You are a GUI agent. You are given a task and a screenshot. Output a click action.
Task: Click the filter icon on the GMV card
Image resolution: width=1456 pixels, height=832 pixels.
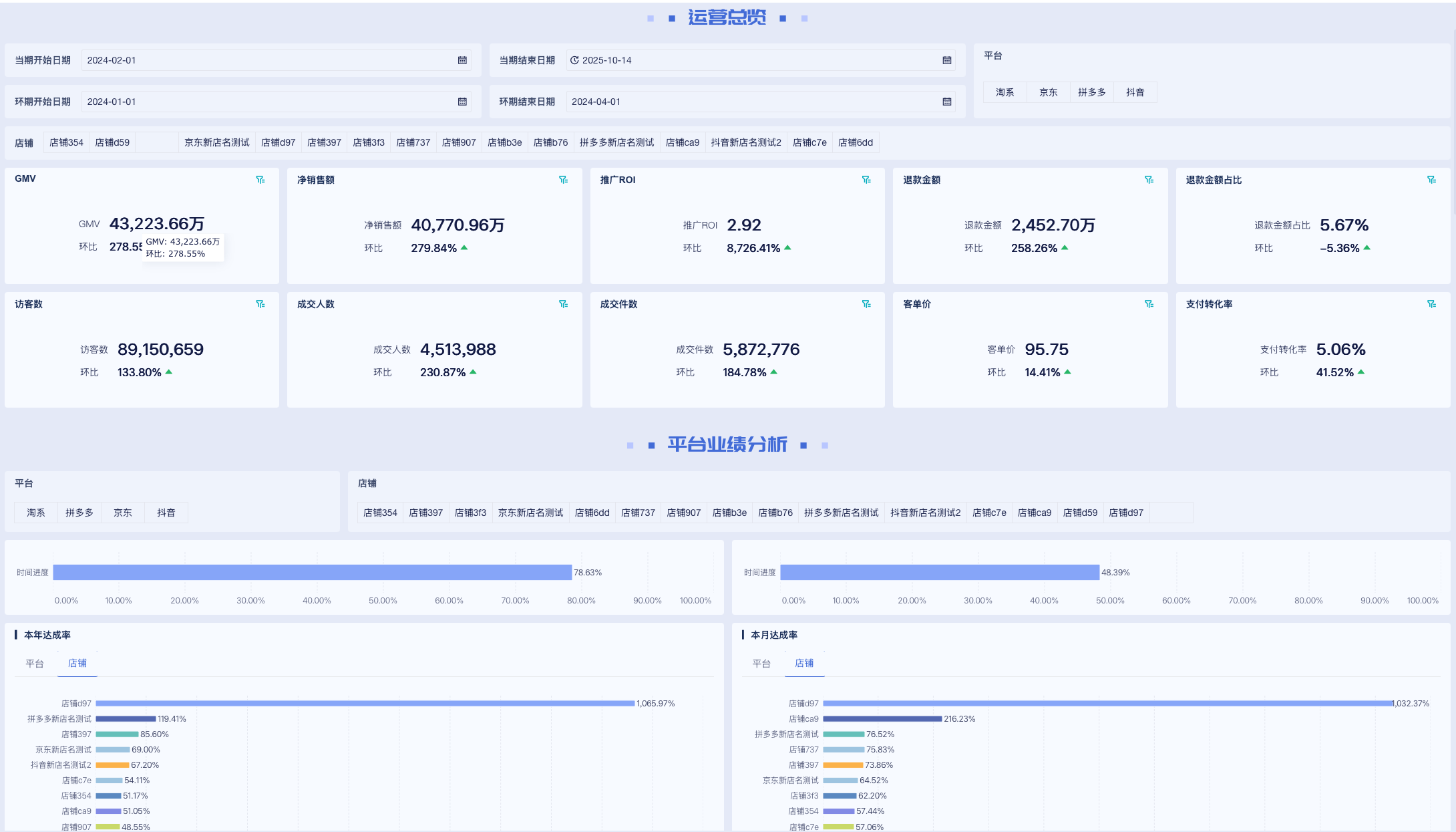pyautogui.click(x=260, y=180)
